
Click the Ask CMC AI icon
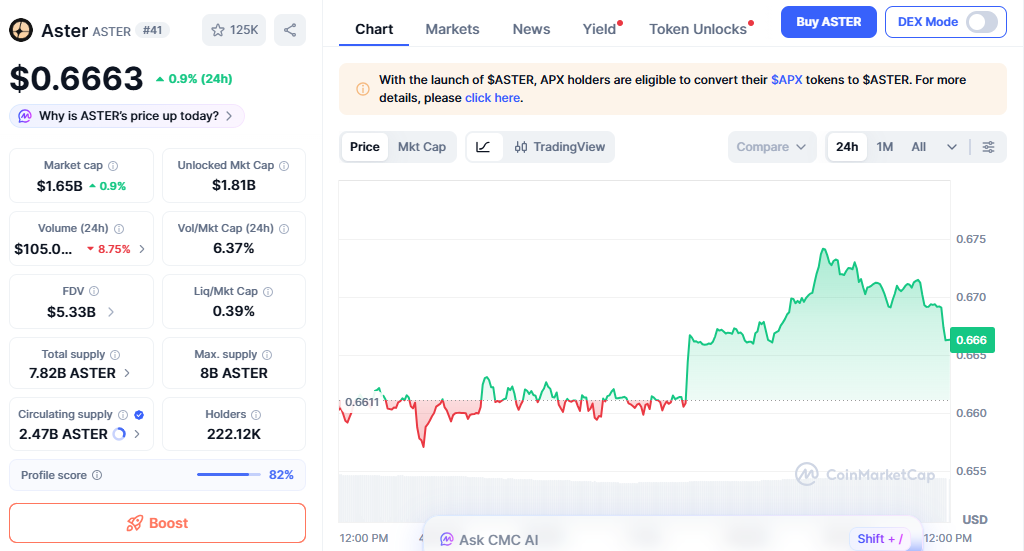click(447, 539)
